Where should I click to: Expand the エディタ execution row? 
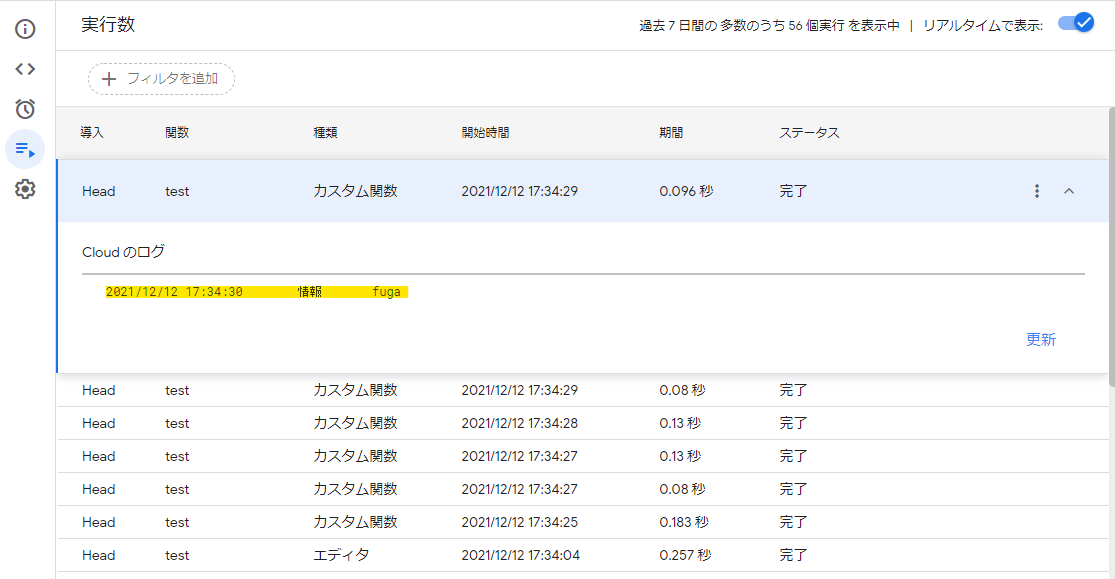coord(583,556)
